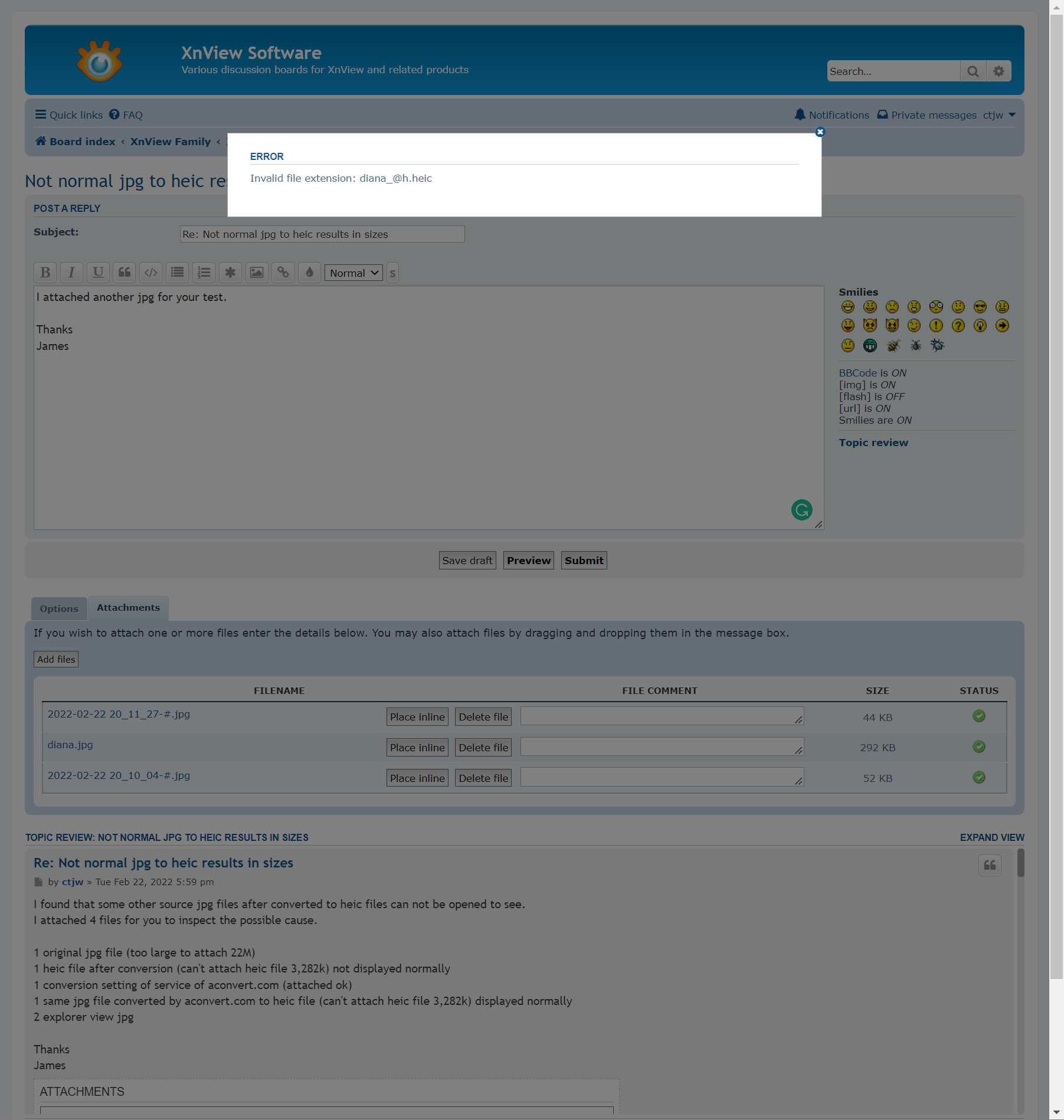Jump to Topic review link beside the editor
1064x1120 pixels.
pos(873,443)
